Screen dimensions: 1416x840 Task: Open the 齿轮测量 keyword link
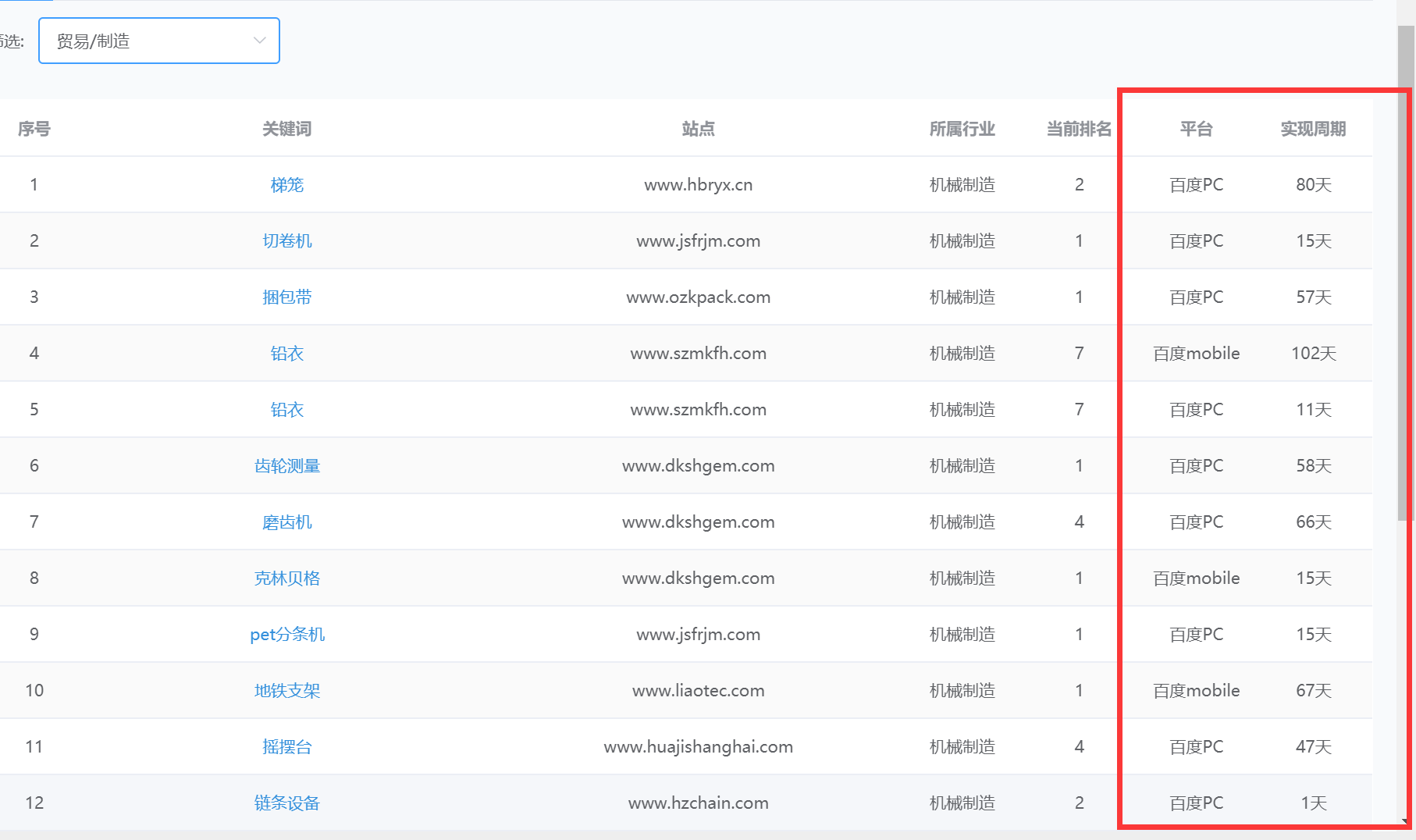pyautogui.click(x=286, y=466)
